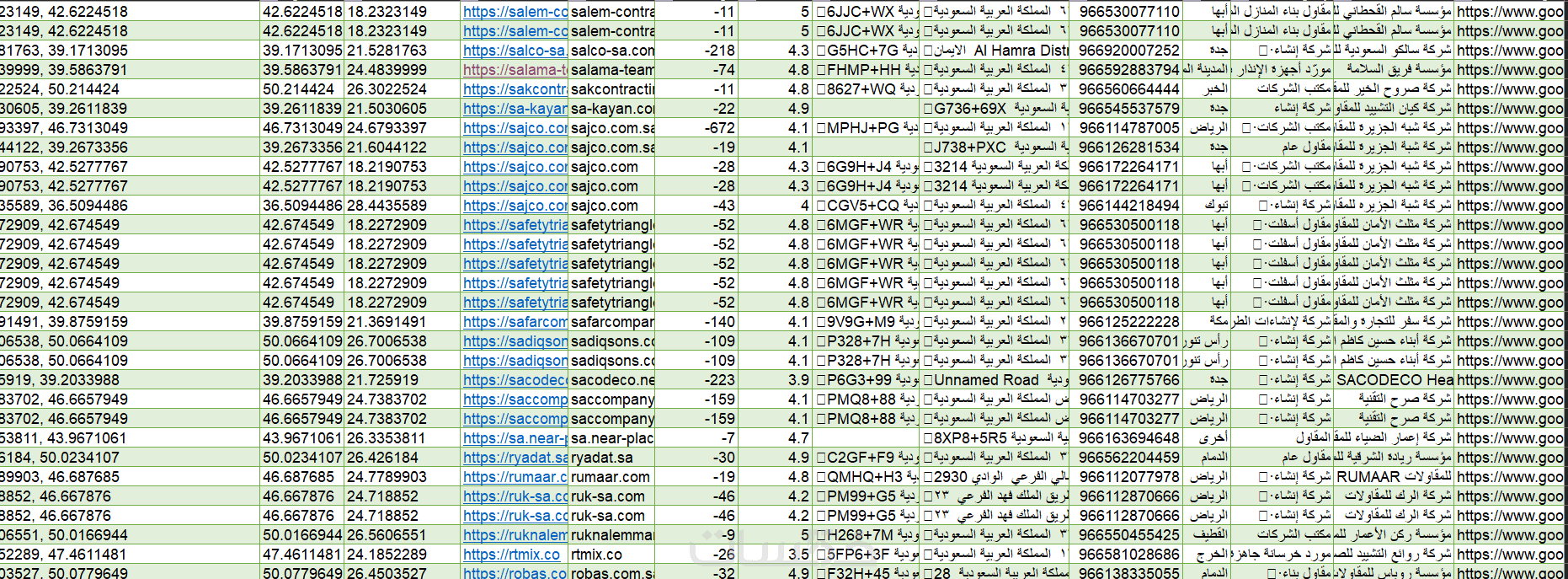Select the 8XP8+5R5 plus code cell
Screen dimensions: 1568x579
pyautogui.click(x=996, y=438)
